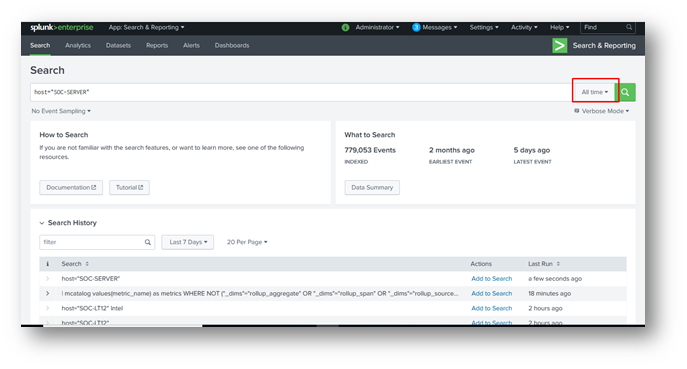Image resolution: width=687 pixels, height=369 pixels.
Task: Click the "18 minutes ago" cell
Action: point(549,294)
